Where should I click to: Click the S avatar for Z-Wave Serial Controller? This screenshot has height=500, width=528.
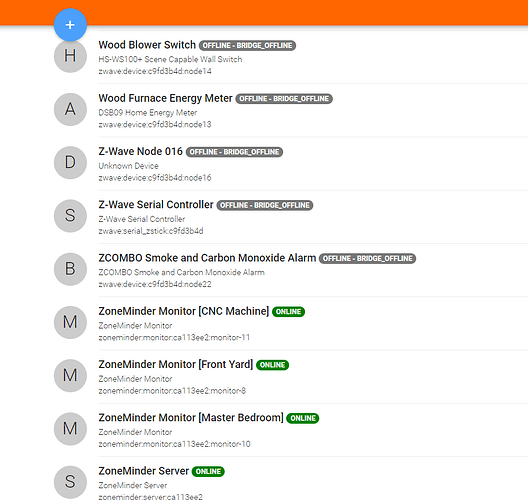[x=70, y=216]
